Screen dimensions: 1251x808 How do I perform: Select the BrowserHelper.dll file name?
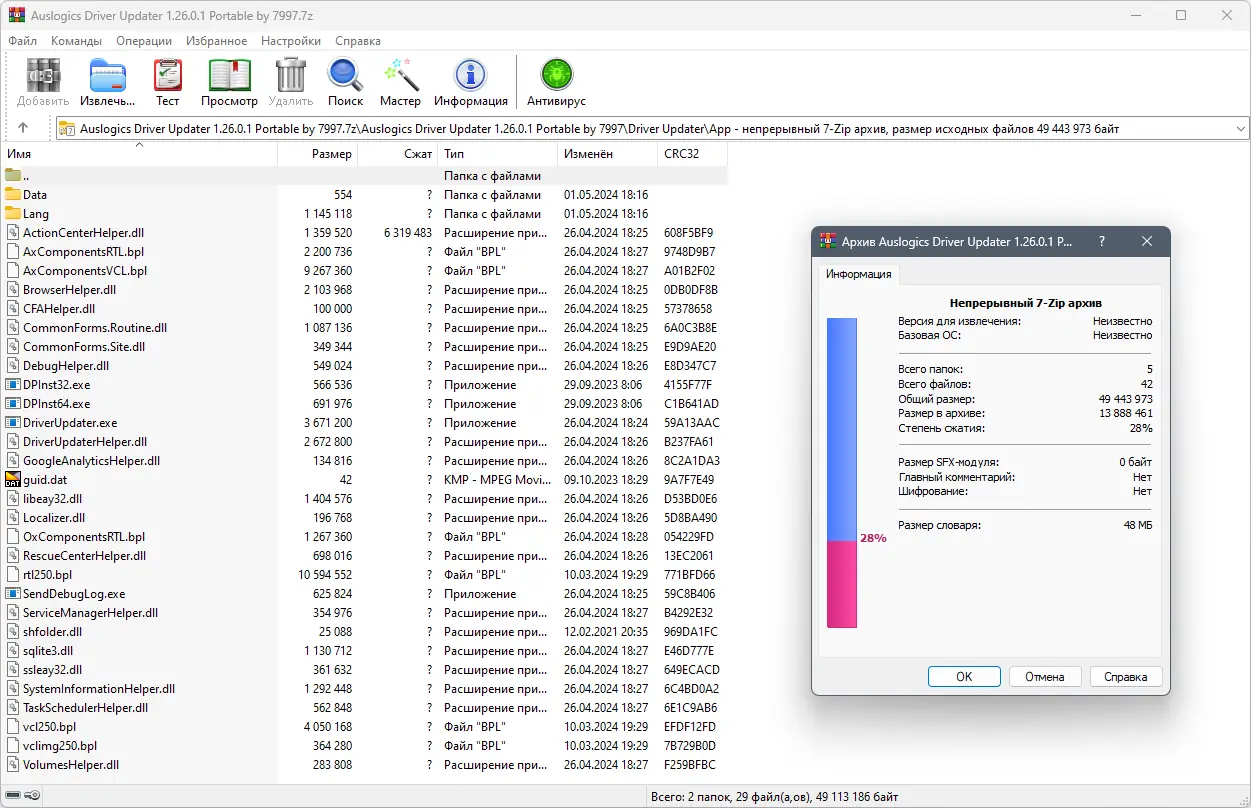pos(70,290)
